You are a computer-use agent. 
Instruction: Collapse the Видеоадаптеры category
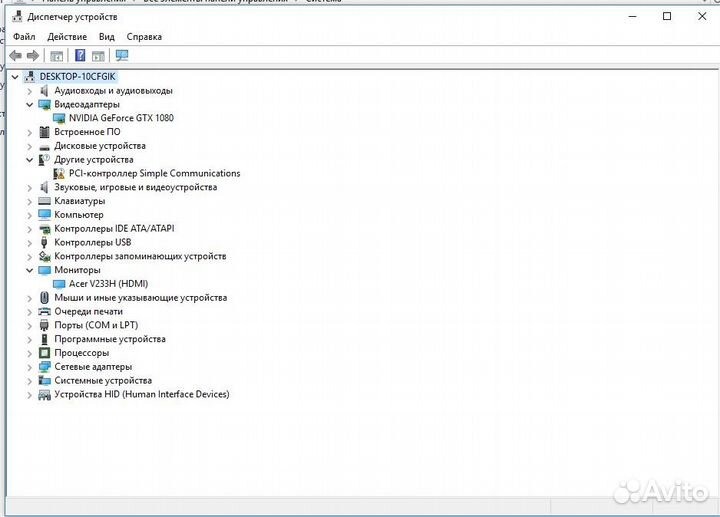[30, 104]
